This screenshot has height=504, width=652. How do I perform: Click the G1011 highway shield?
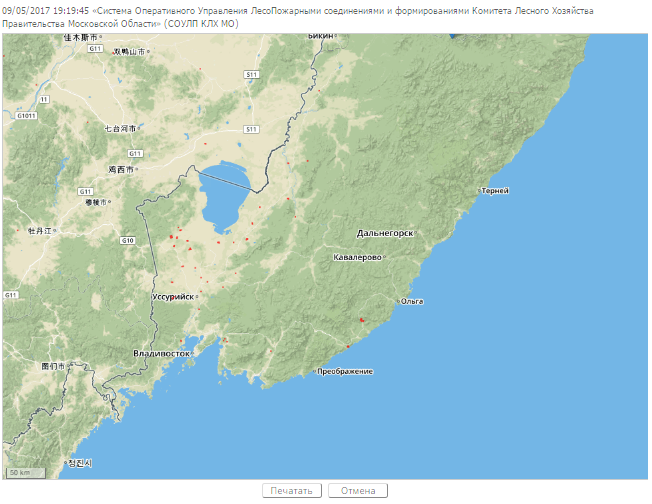pos(27,115)
